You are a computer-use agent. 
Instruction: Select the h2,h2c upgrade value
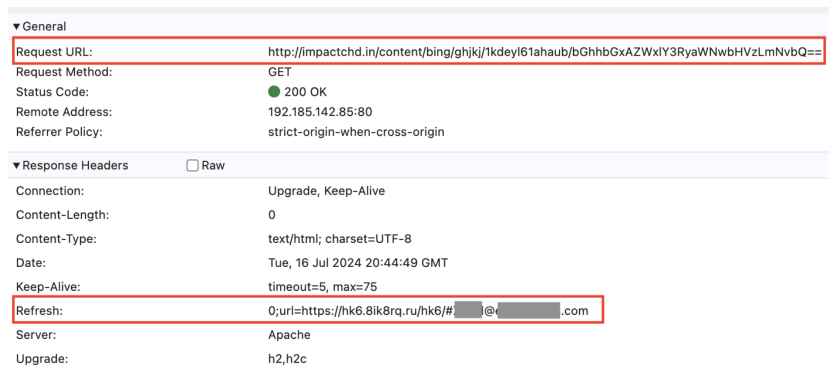(x=287, y=359)
